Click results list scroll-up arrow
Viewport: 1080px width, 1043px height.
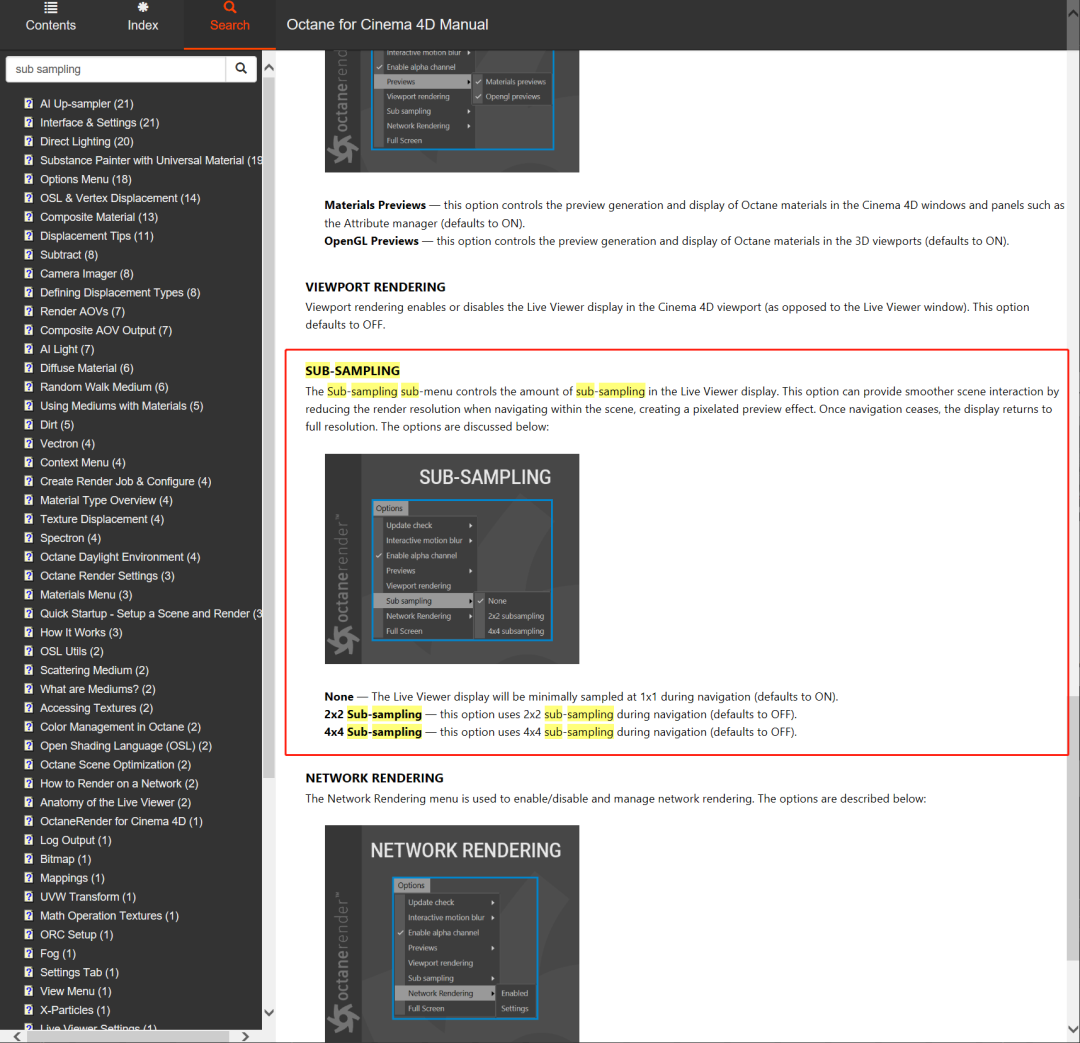pyautogui.click(x=269, y=68)
